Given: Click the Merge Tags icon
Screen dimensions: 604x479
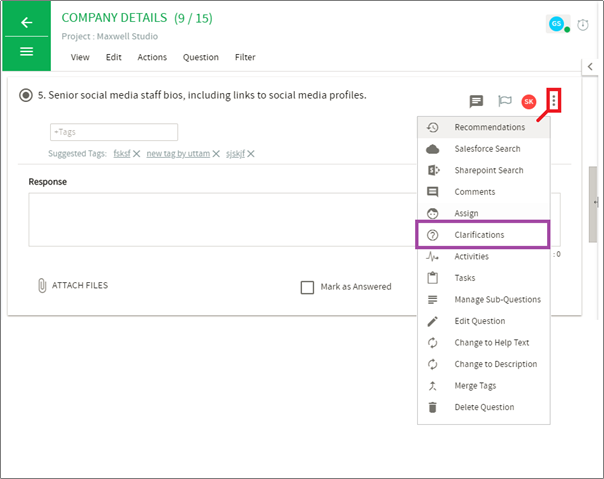Looking at the screenshot, I should [x=433, y=386].
